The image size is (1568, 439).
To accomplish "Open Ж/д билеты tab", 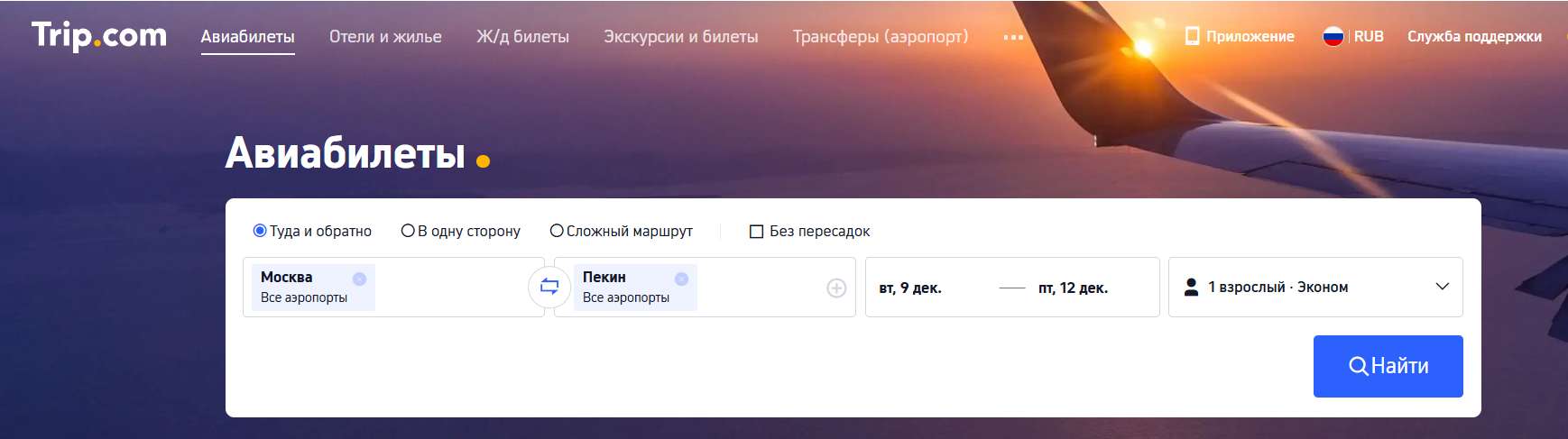I will [522, 37].
